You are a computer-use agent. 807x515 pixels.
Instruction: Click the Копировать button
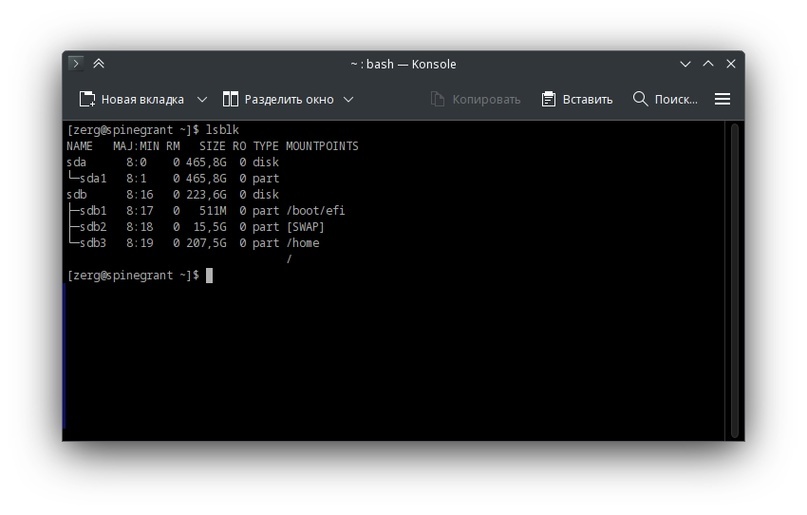pyautogui.click(x=475, y=99)
